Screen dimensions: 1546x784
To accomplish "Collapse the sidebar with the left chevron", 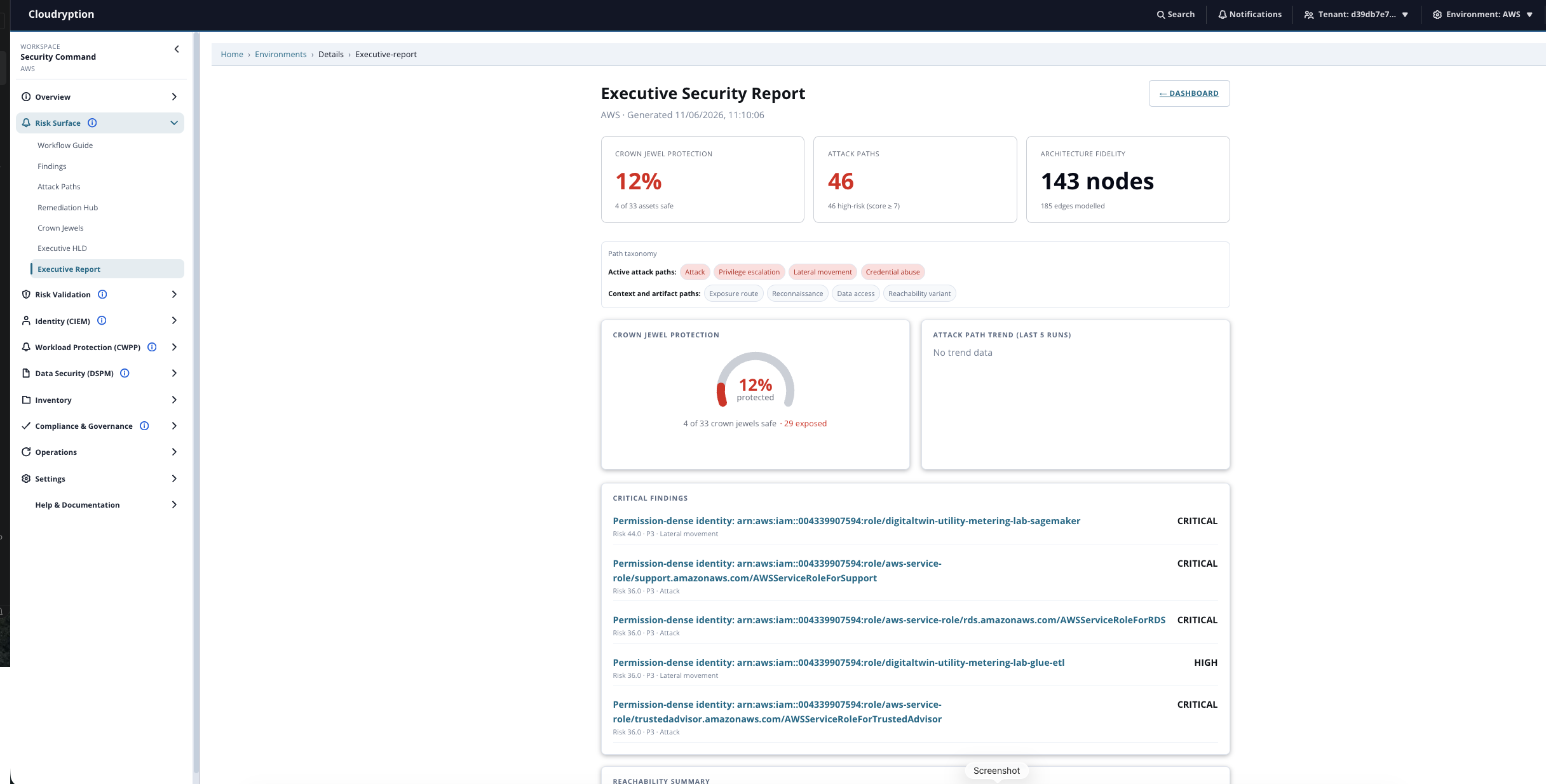I will [177, 49].
